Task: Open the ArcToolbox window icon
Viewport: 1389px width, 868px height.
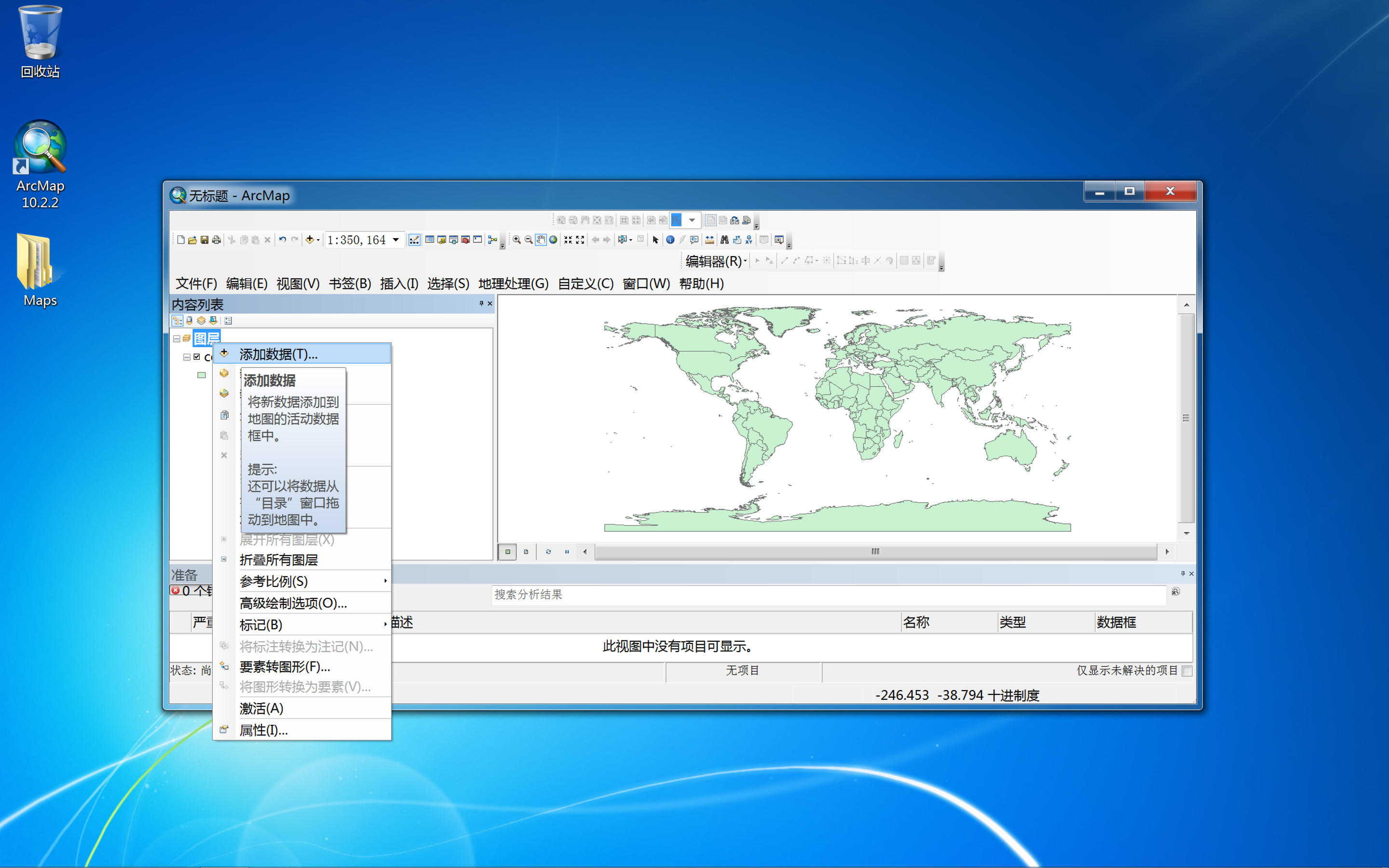Action: (x=465, y=240)
